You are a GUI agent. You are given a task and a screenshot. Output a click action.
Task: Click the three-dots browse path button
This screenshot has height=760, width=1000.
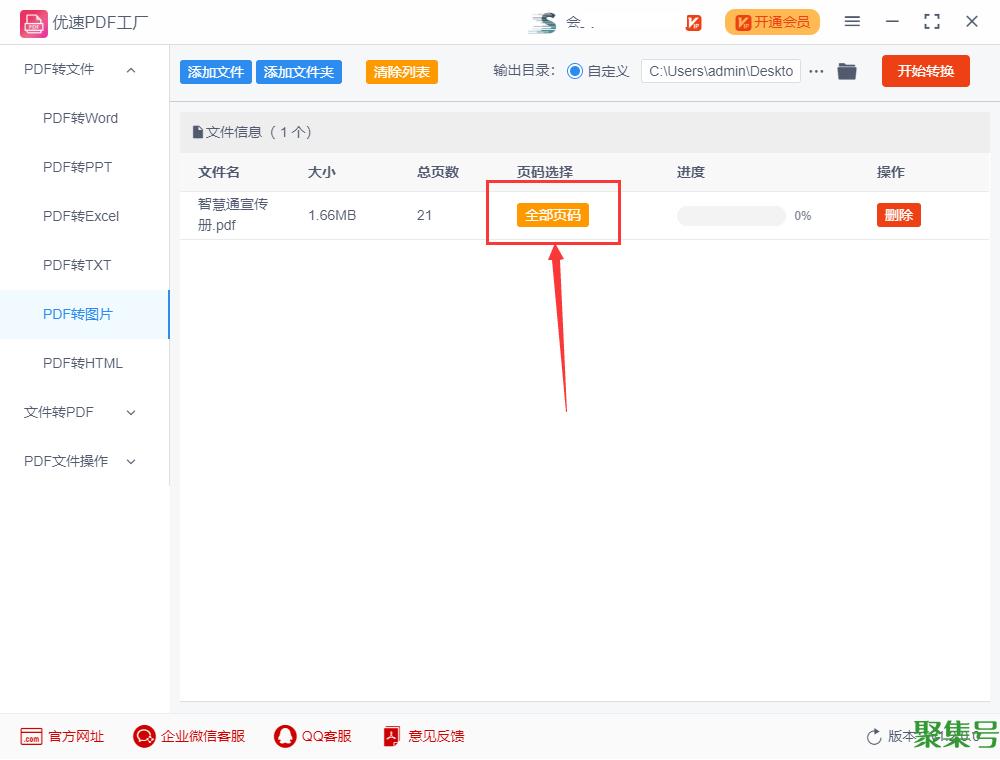(816, 71)
